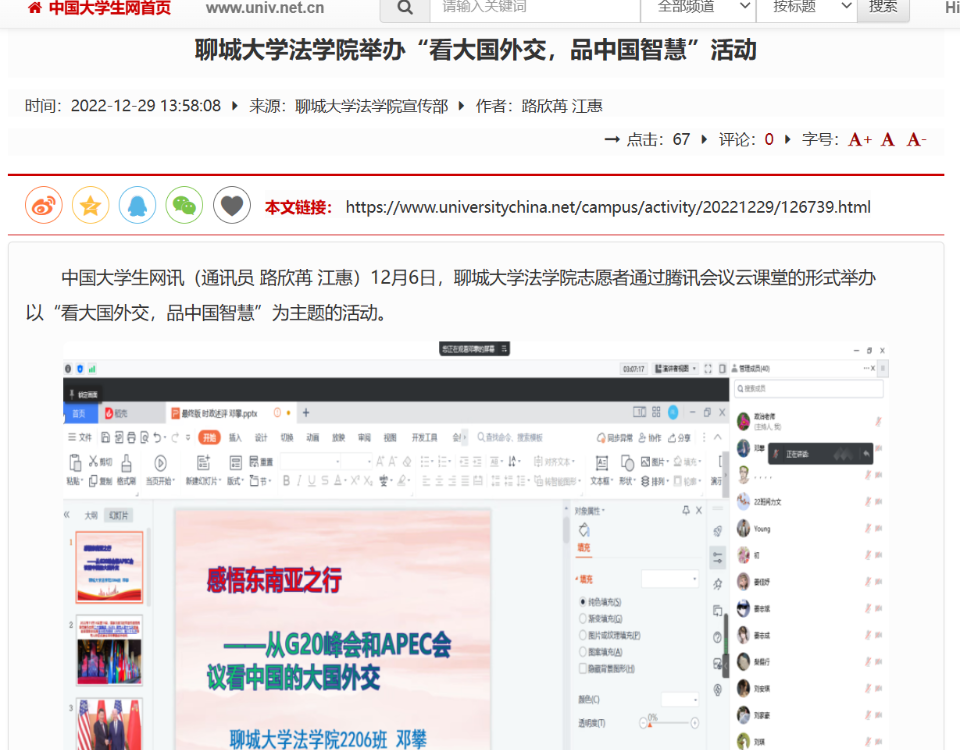The width and height of the screenshot is (960, 750).
Task: Click the 透明度 transparency slider
Action: pos(668,723)
